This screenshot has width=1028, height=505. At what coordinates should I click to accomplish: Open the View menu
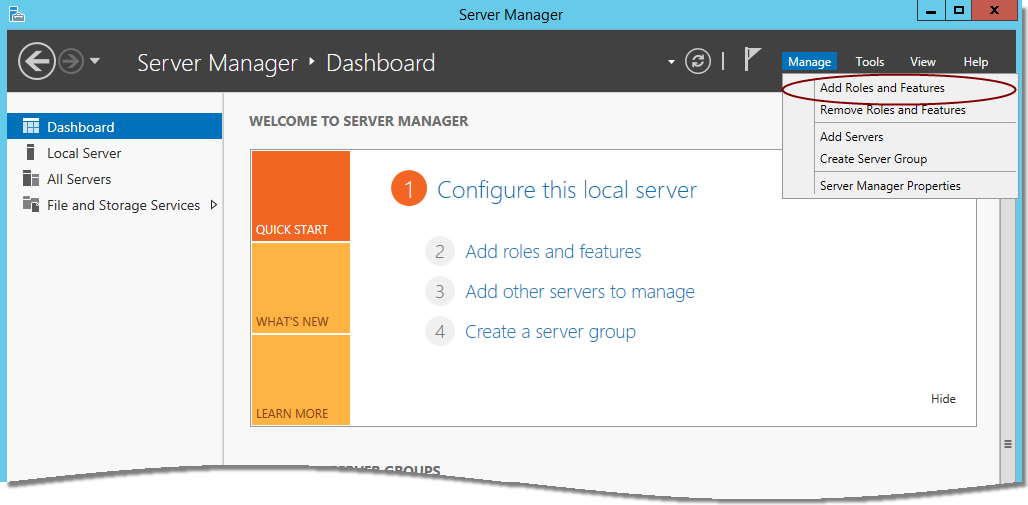pyautogui.click(x=922, y=62)
